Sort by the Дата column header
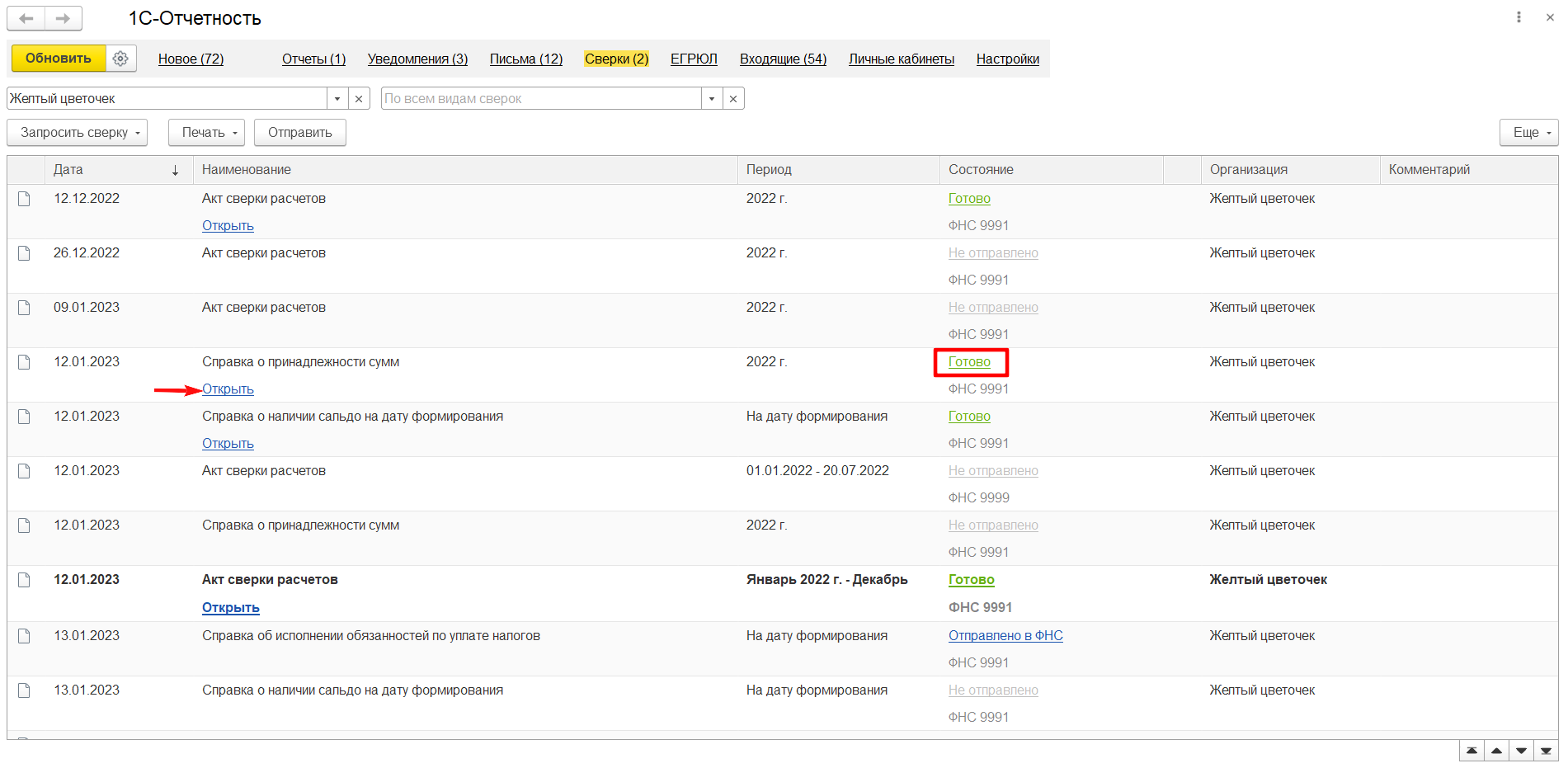1568x768 pixels. click(x=119, y=170)
